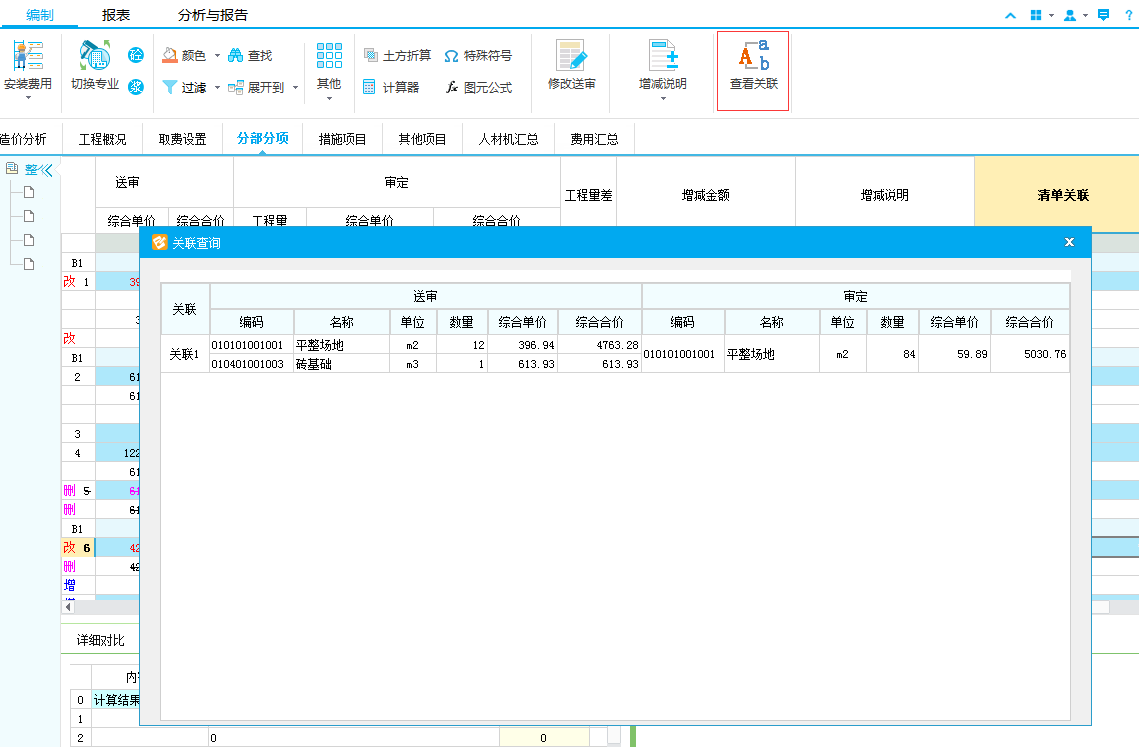Click the 查找 binoculars icon
The image size is (1139, 747).
(236, 56)
